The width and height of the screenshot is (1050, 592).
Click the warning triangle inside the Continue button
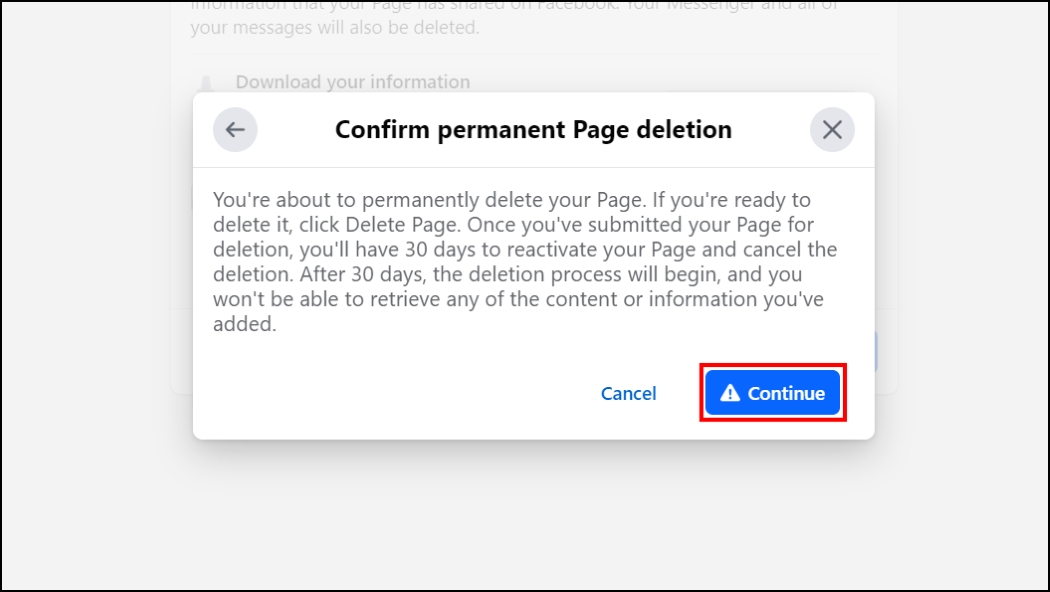[730, 392]
